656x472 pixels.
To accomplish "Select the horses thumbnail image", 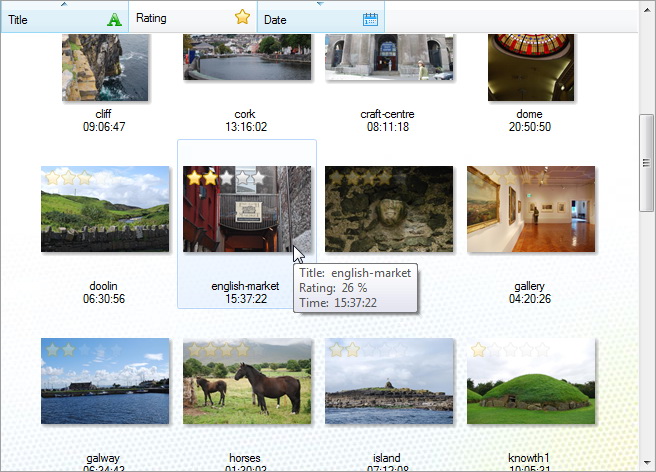I will pyautogui.click(x=247, y=381).
